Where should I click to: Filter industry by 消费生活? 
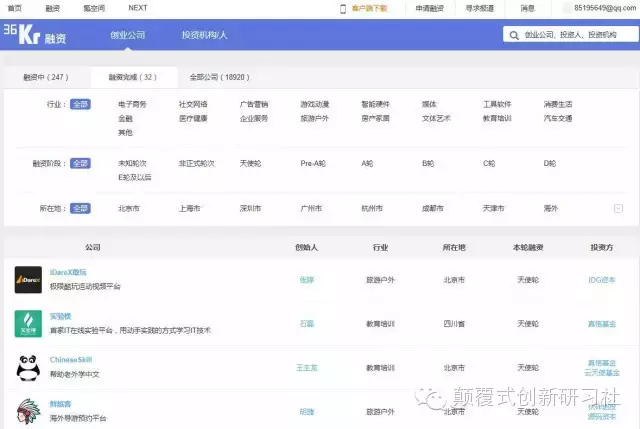[558, 104]
